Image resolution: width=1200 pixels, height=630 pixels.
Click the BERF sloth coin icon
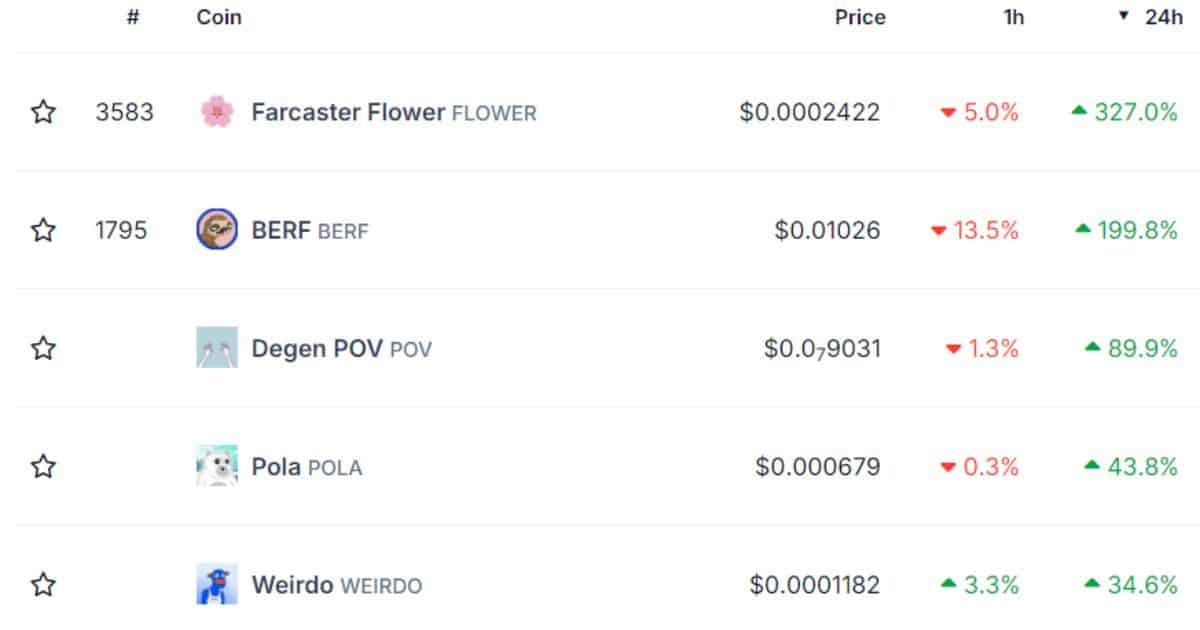[x=215, y=229]
